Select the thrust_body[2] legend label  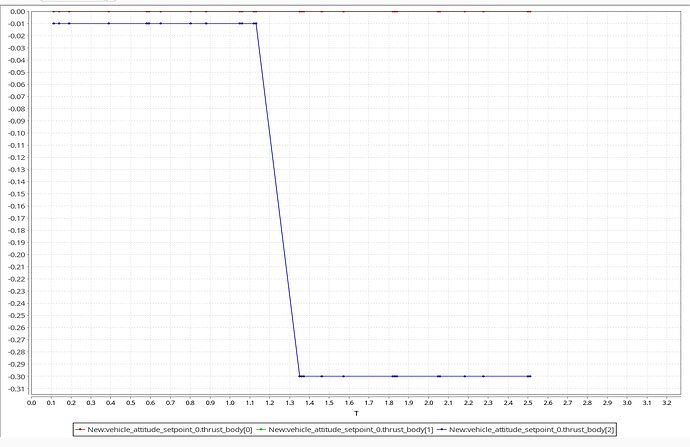[x=530, y=429]
